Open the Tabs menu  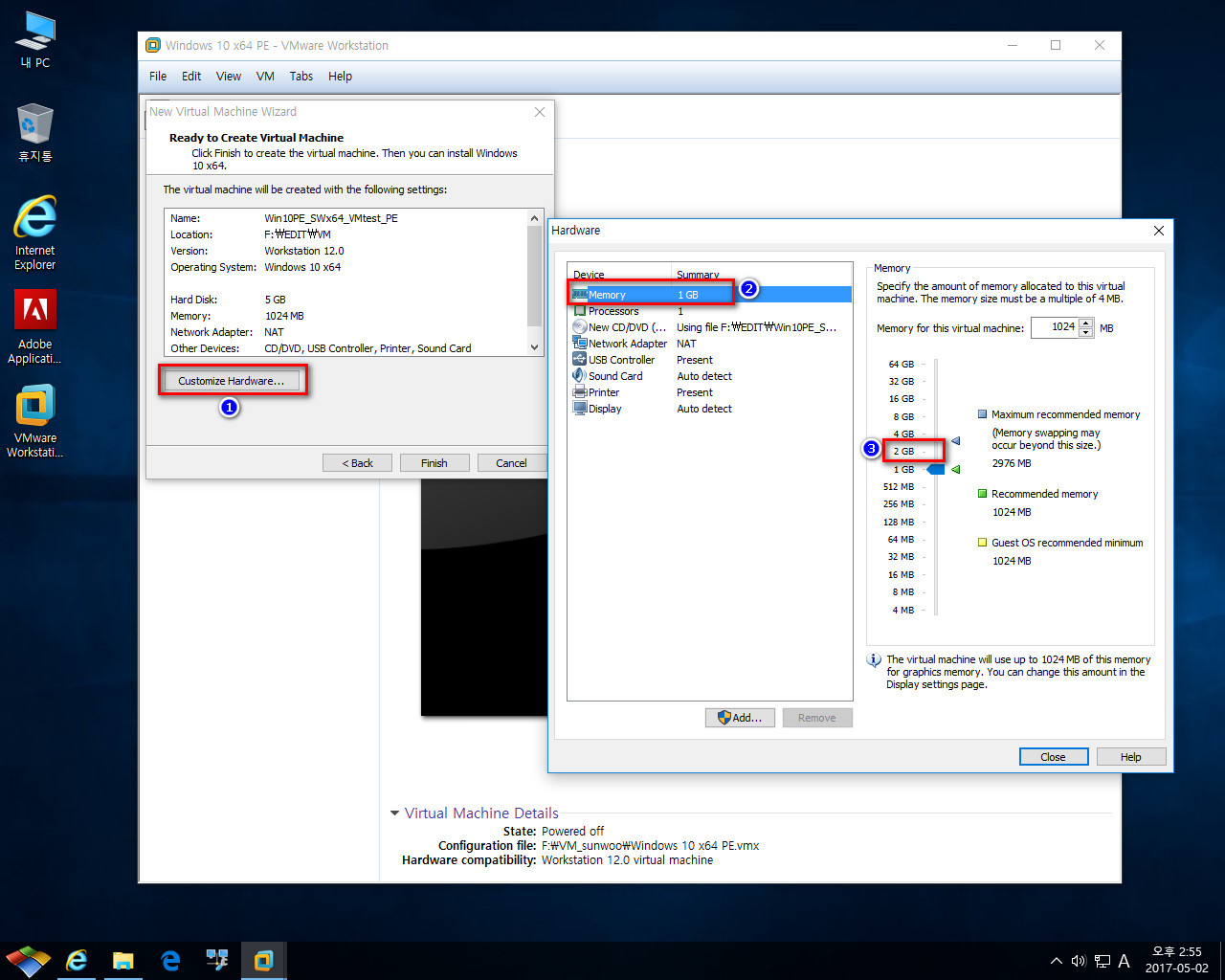tap(301, 77)
